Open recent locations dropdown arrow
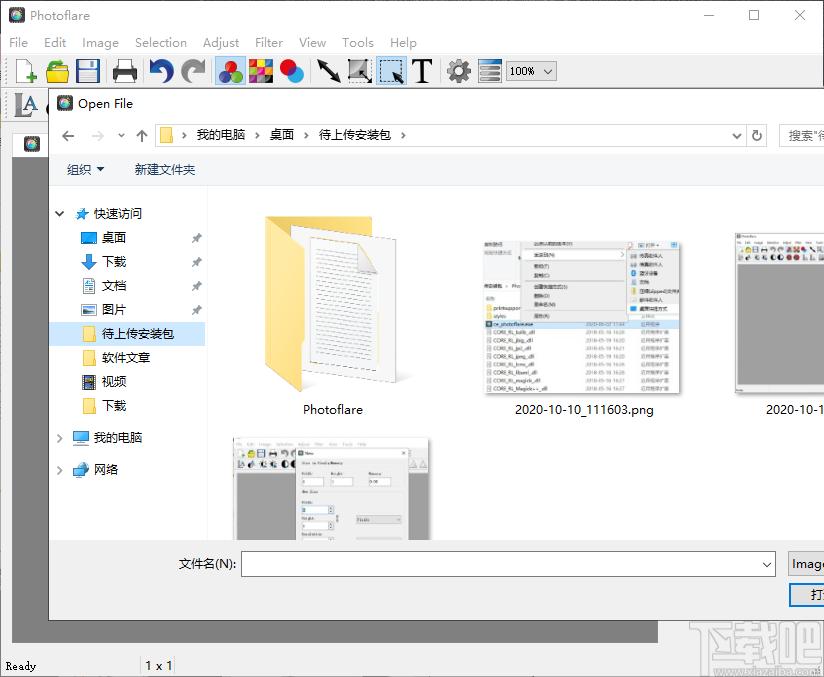The height and width of the screenshot is (677, 824). [121, 136]
